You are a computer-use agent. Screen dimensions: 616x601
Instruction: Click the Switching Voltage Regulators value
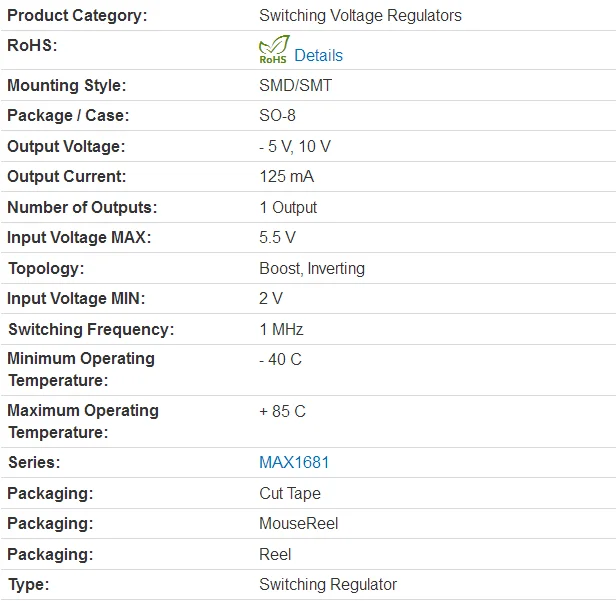(x=360, y=15)
